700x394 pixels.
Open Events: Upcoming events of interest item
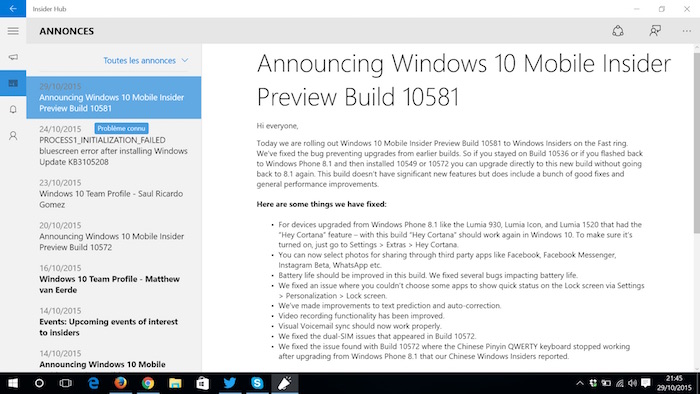click(114, 322)
